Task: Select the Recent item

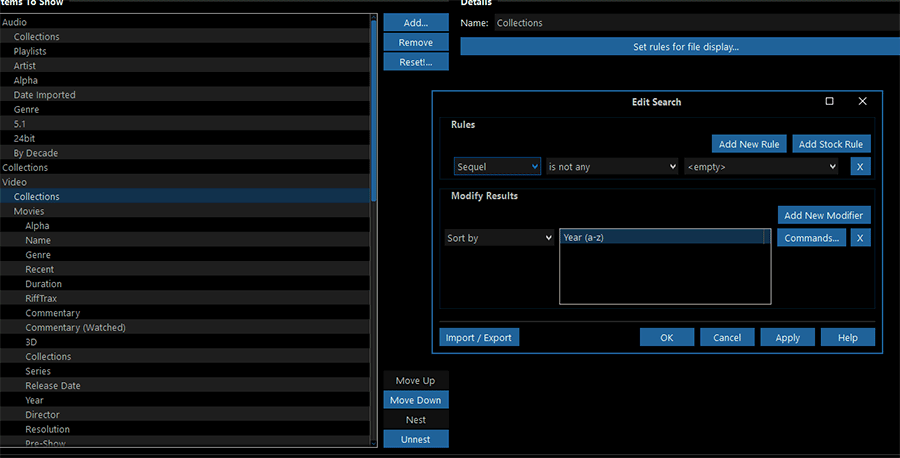Action: pyautogui.click(x=185, y=269)
